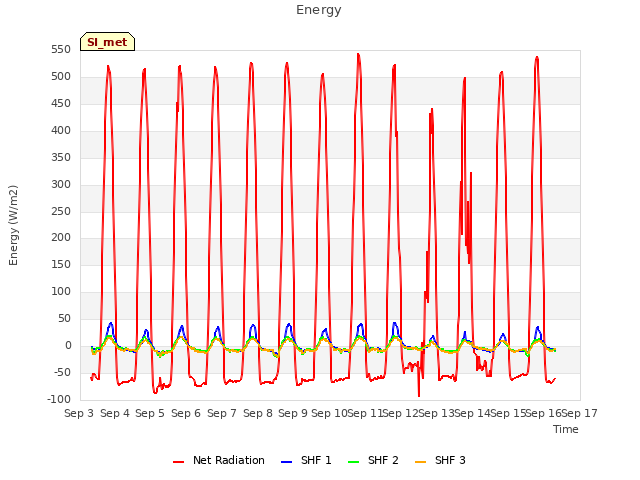
Task: Click the Sep 11 net radiation peak
Action: [358, 54]
